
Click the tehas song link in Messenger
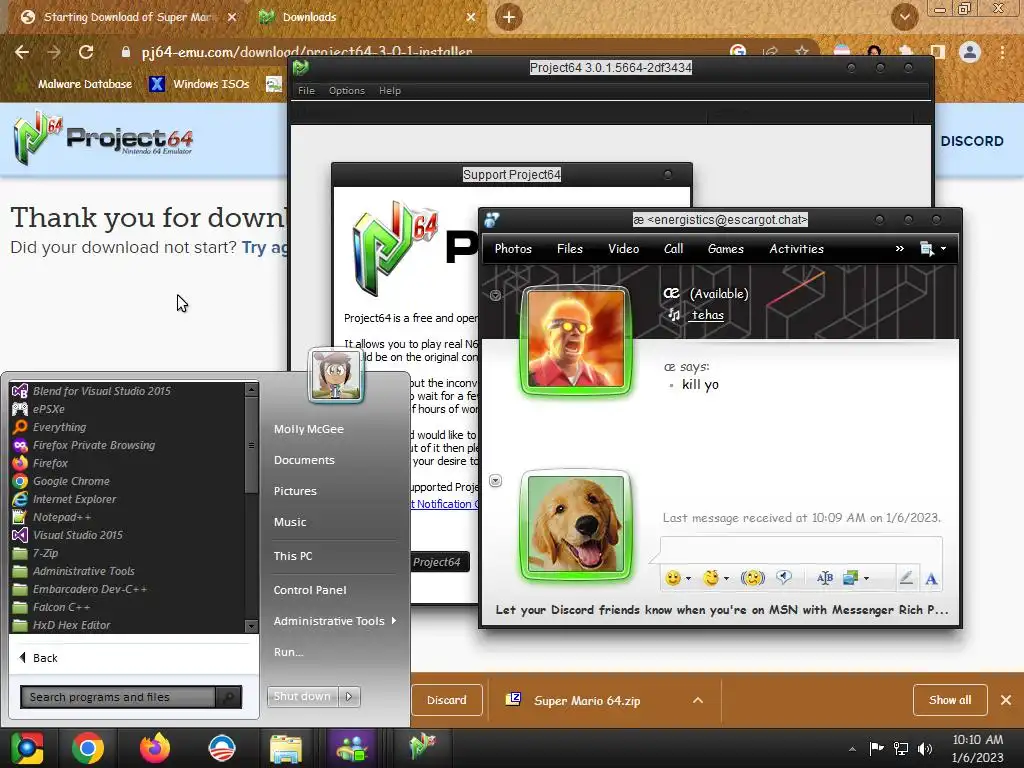click(x=708, y=315)
